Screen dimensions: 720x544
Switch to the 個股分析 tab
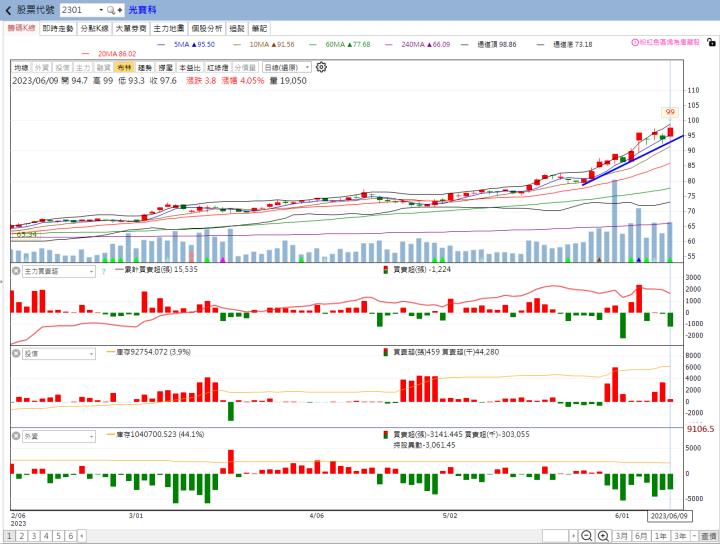tap(207, 28)
